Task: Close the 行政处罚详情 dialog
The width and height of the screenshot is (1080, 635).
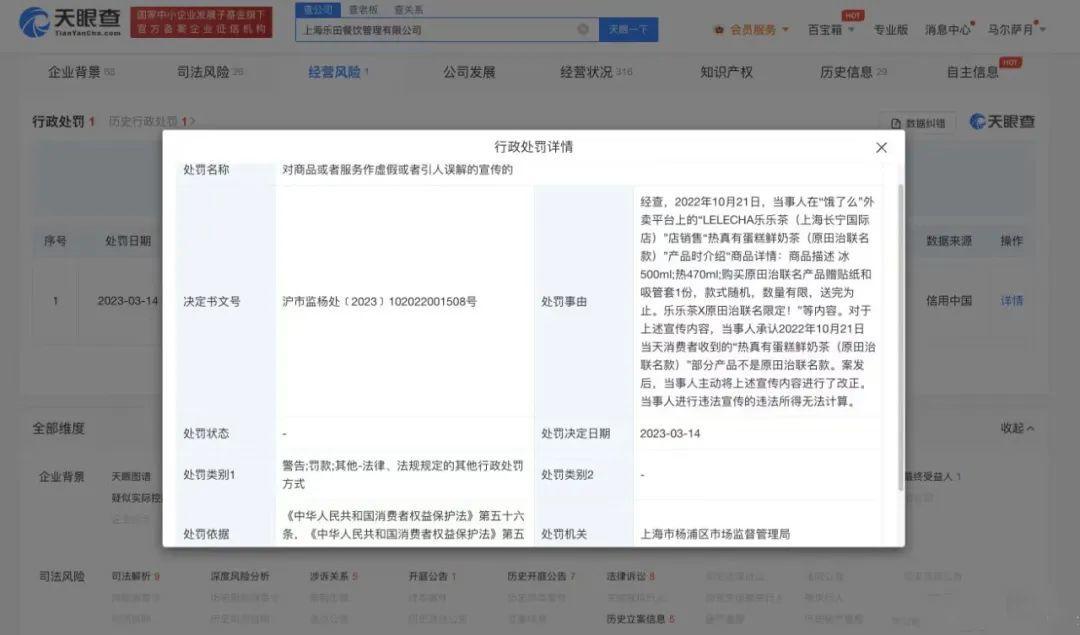Action: (881, 147)
